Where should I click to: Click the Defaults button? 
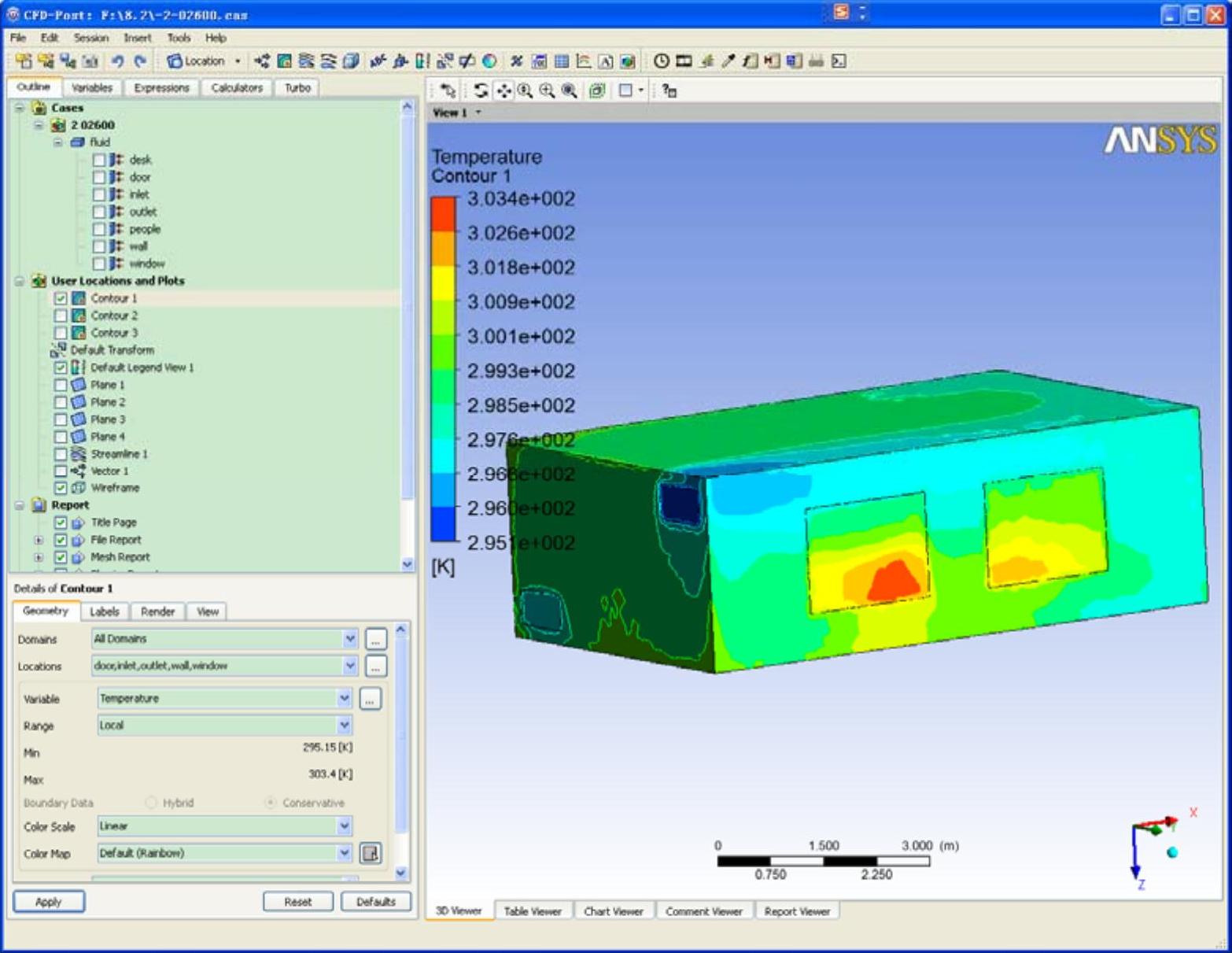click(x=375, y=902)
